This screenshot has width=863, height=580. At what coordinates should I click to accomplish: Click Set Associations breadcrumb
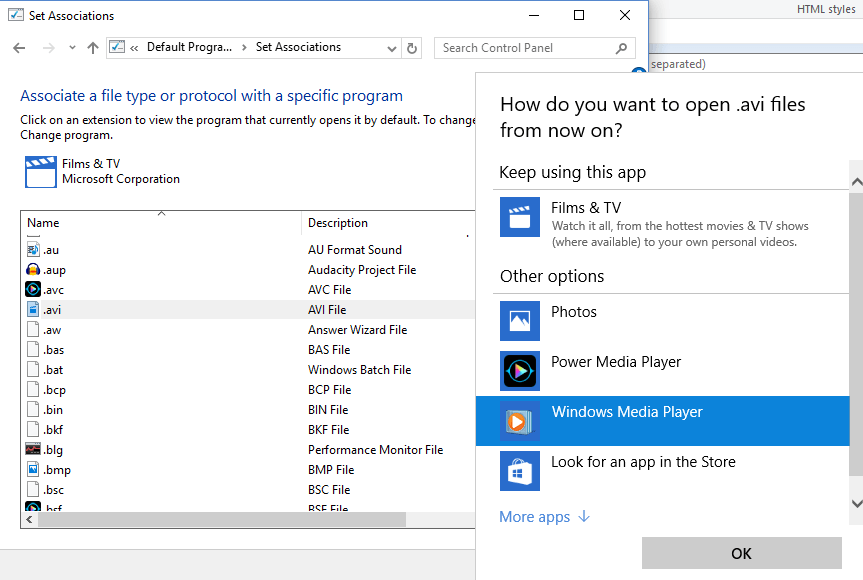(298, 47)
